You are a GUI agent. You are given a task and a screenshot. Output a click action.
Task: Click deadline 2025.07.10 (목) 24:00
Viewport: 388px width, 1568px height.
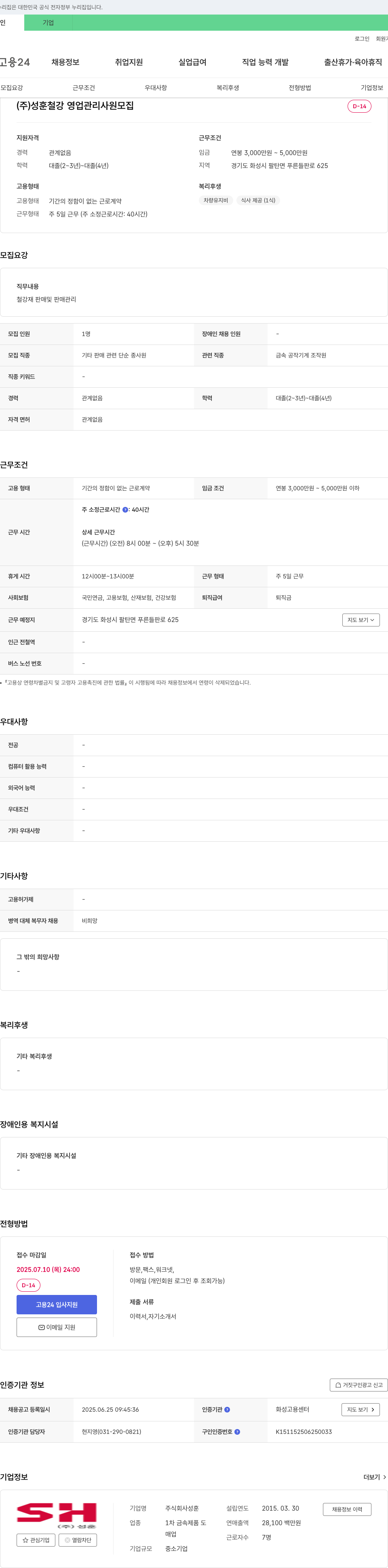coord(48,1269)
